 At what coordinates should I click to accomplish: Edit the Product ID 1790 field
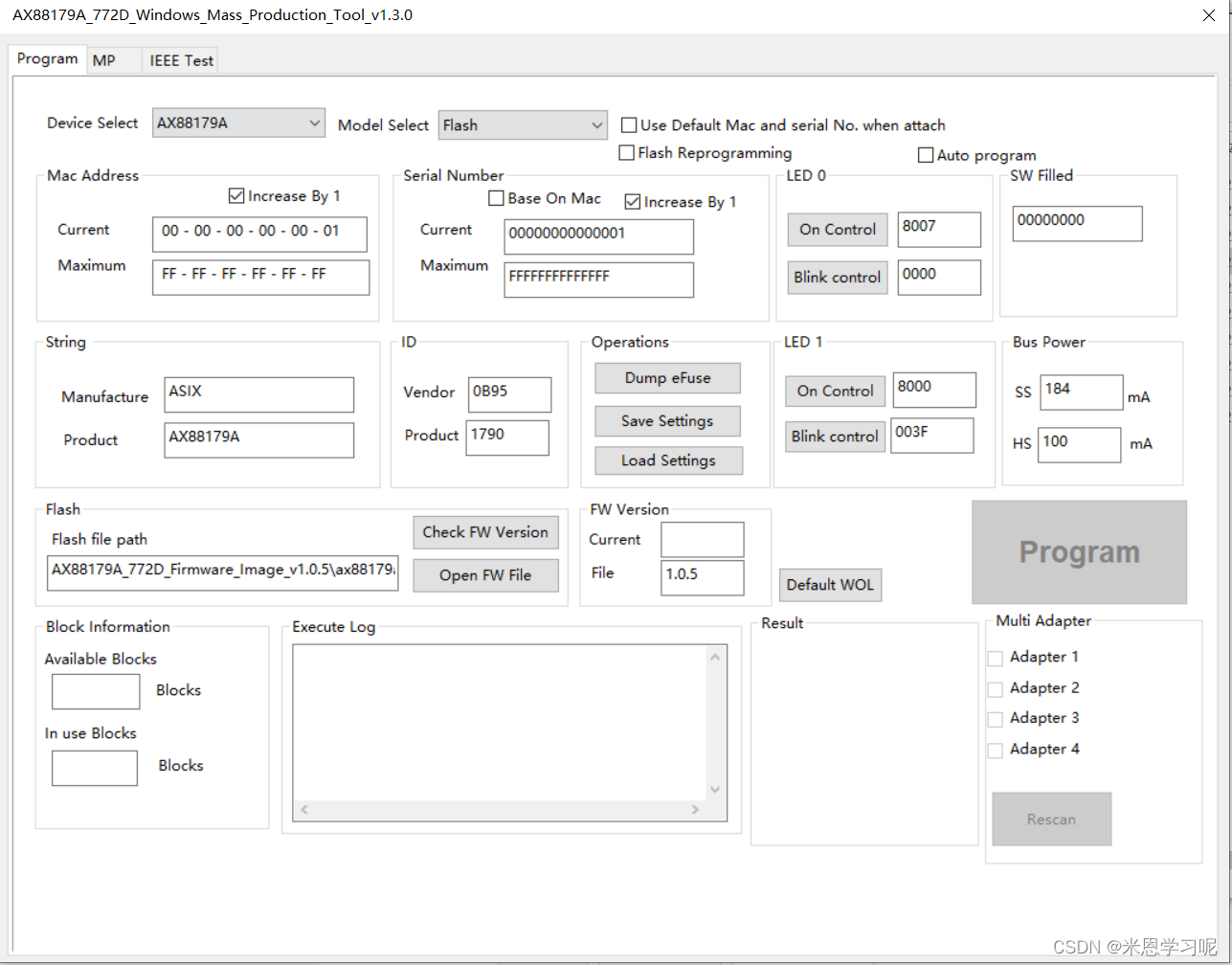point(507,438)
